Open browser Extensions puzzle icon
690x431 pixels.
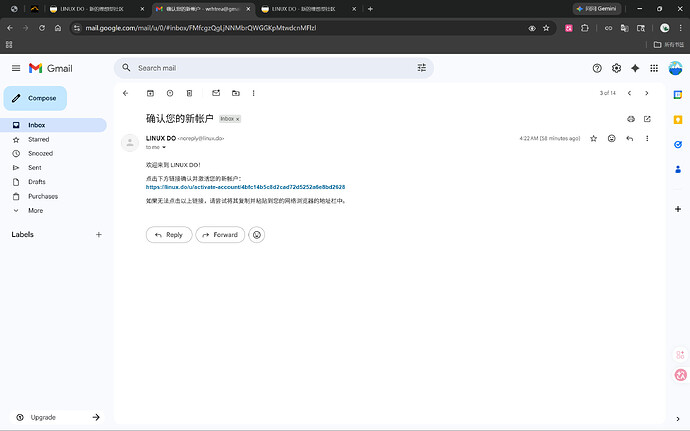(x=584, y=28)
